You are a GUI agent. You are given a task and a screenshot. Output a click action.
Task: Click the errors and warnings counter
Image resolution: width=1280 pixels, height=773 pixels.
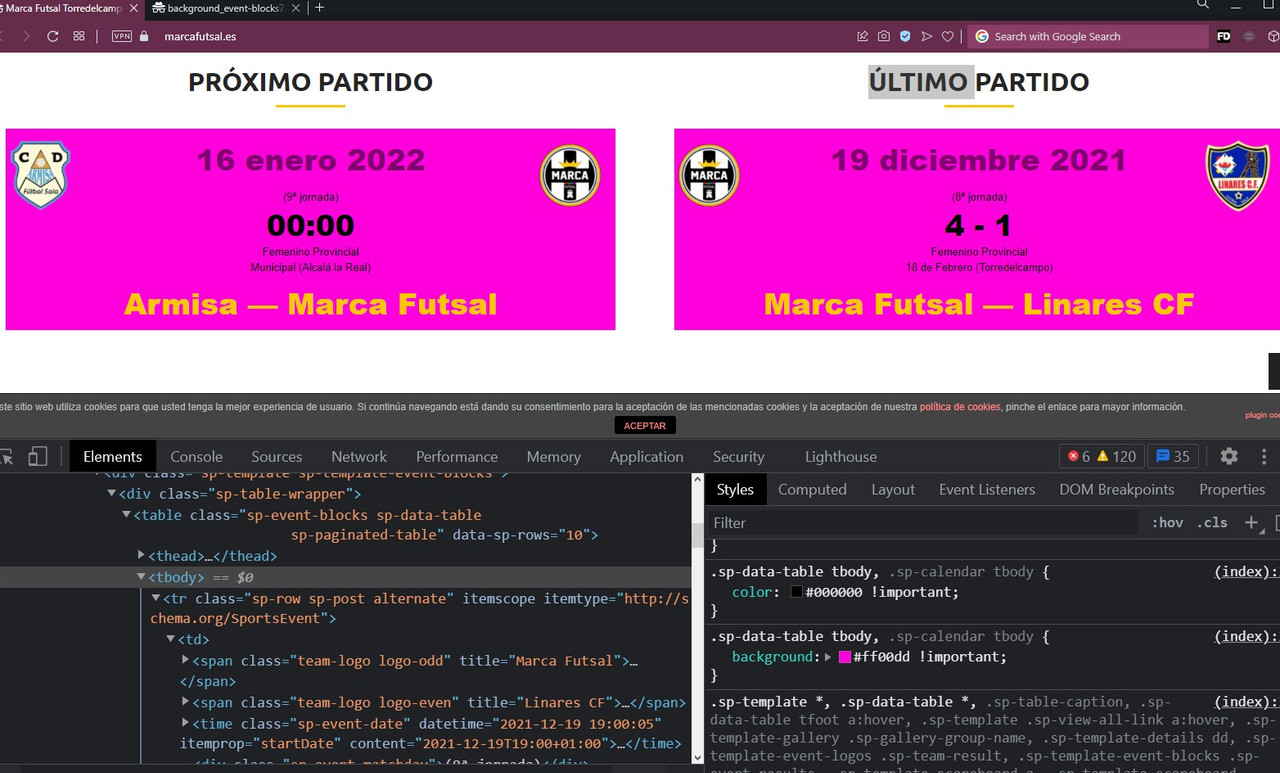[x=1101, y=457]
